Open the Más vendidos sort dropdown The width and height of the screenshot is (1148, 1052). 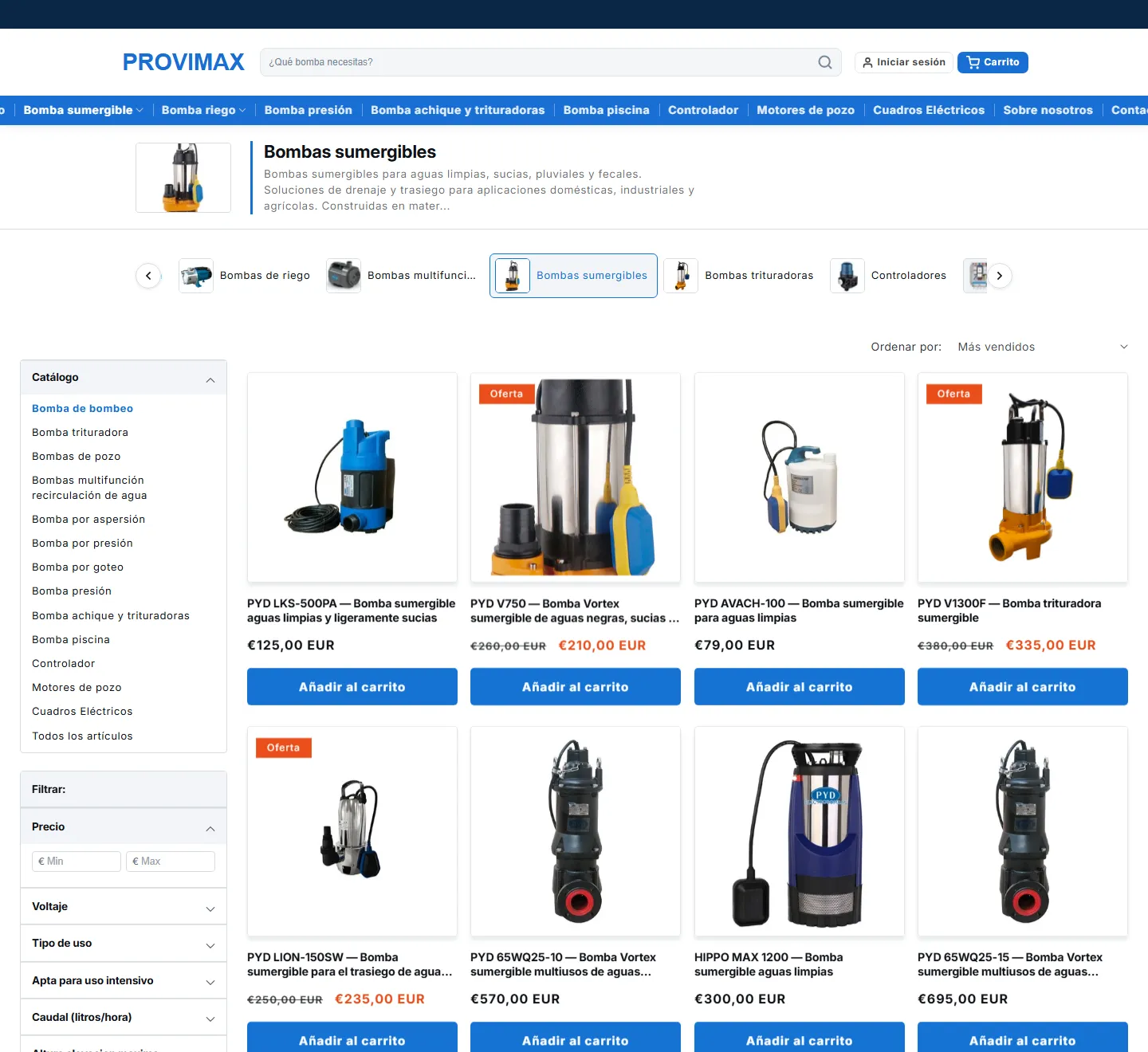coord(1043,347)
